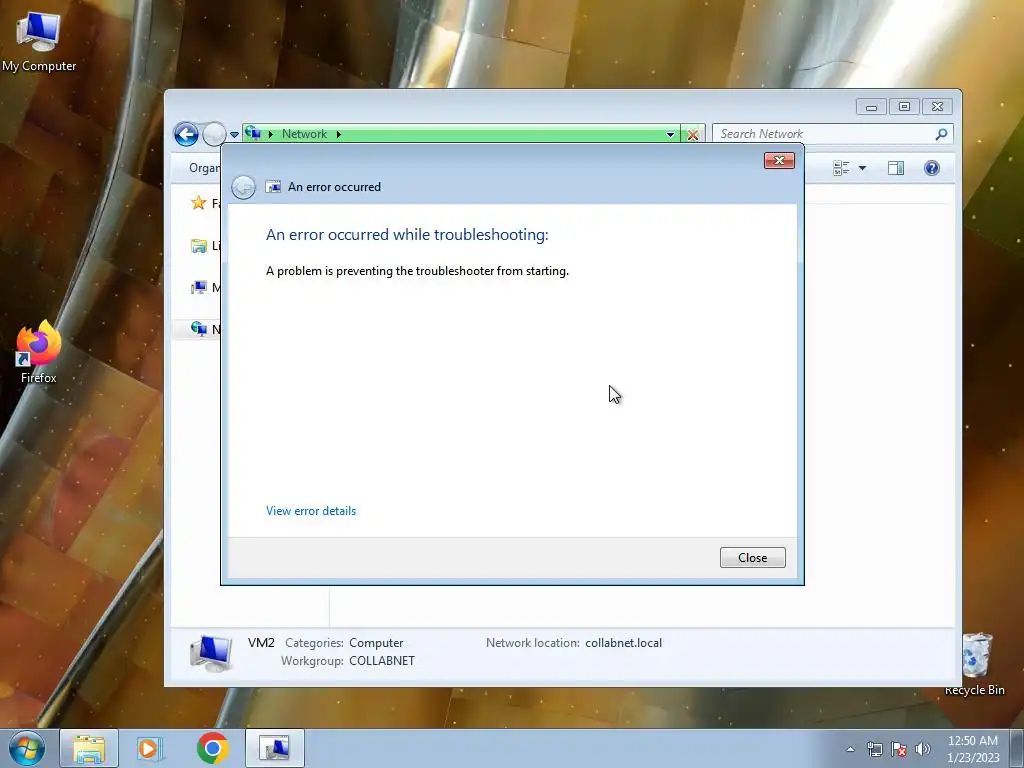This screenshot has height=768, width=1024.
Task: Click the search magnifier icon
Action: [941, 135]
